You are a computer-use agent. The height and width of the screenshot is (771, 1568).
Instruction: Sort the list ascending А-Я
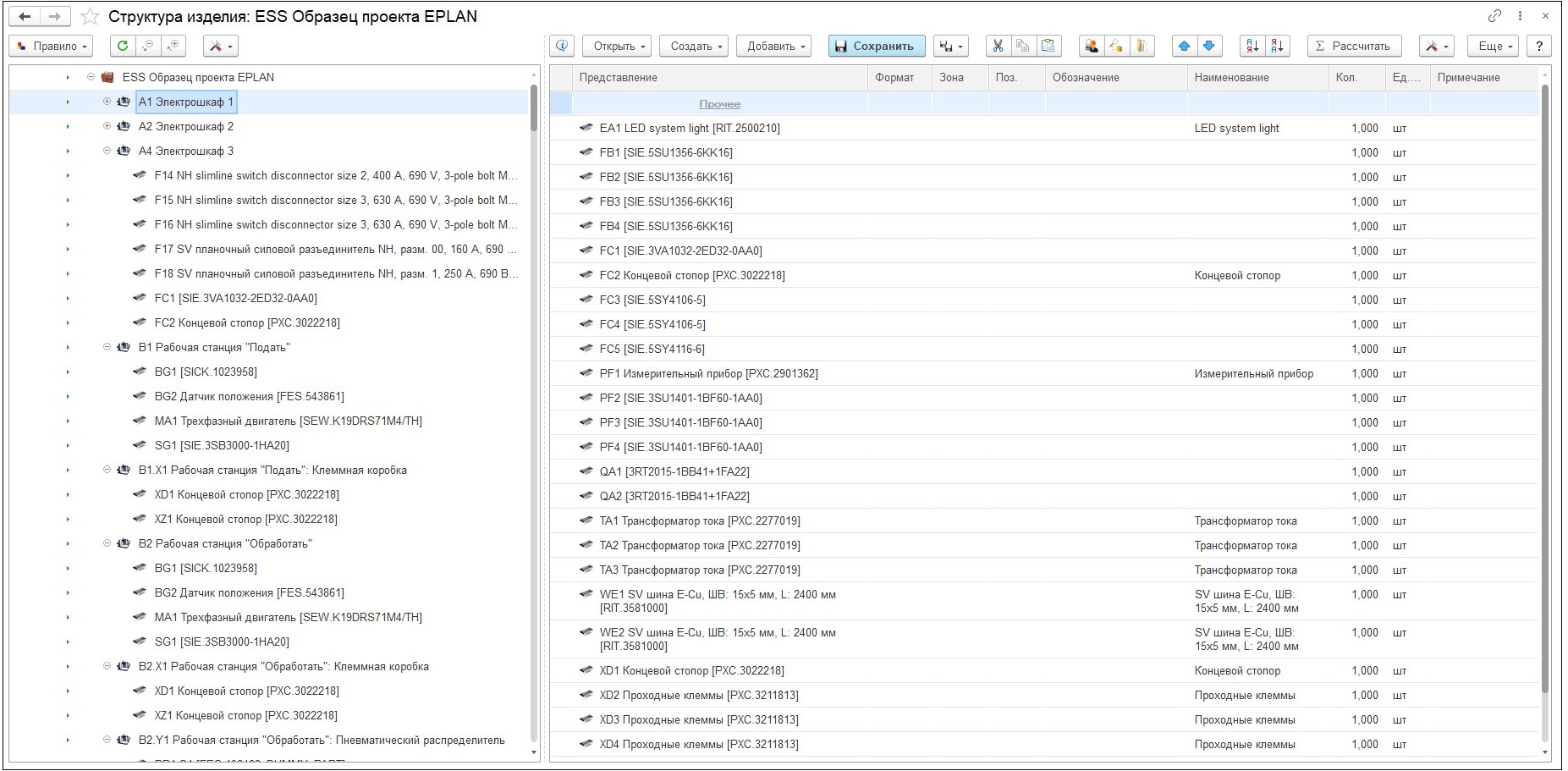click(x=1252, y=46)
